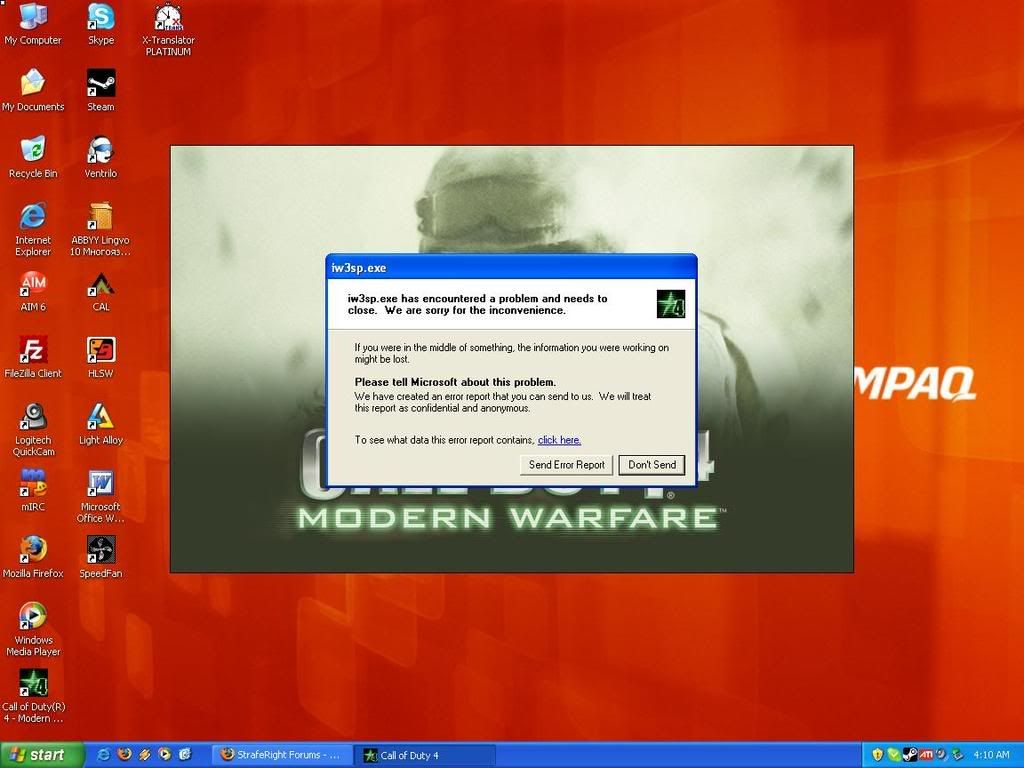Select the Skype desktop shortcut
The height and width of the screenshot is (768, 1024).
101,25
